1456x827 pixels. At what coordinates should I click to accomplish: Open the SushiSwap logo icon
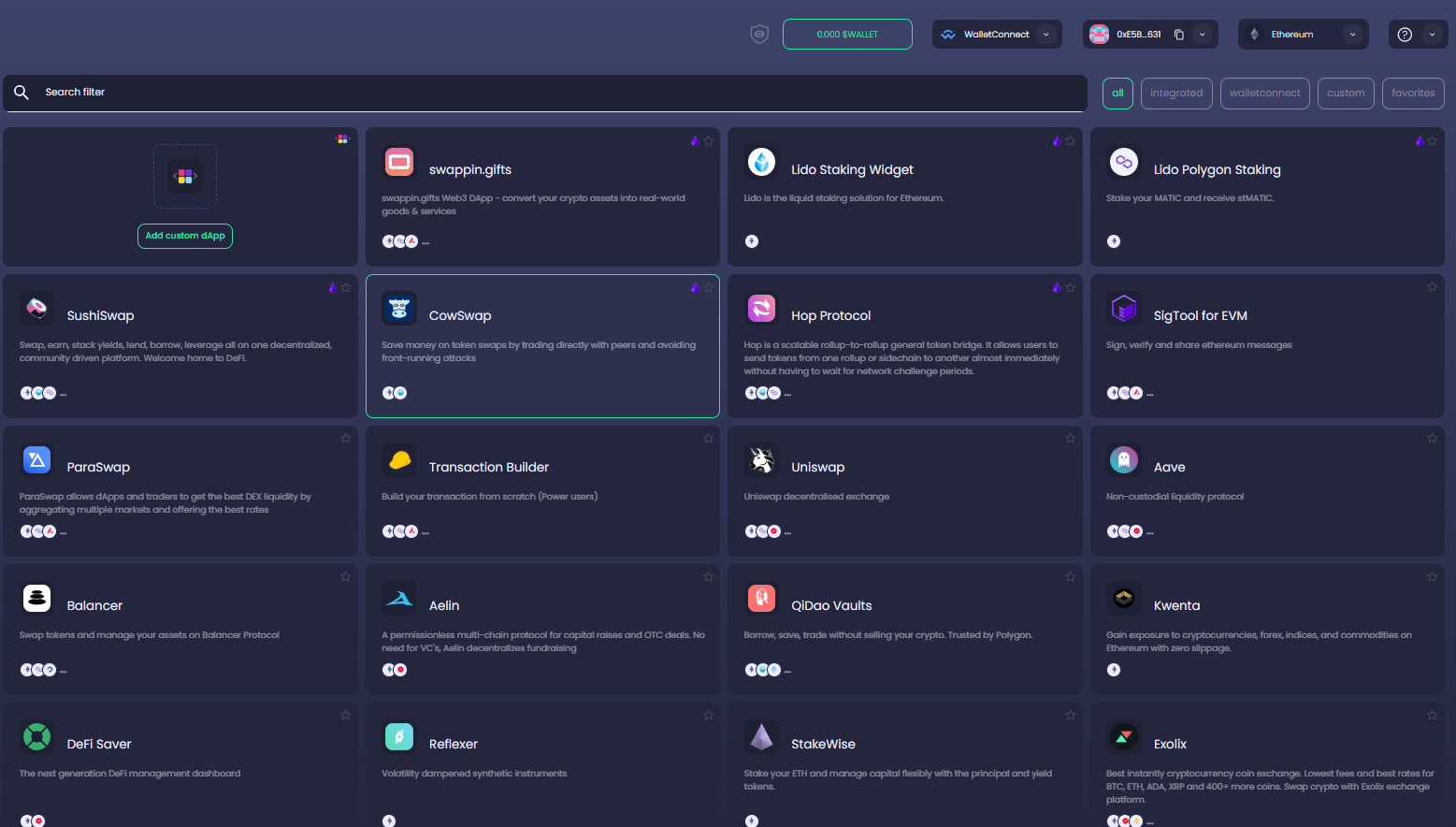pyautogui.click(x=36, y=308)
